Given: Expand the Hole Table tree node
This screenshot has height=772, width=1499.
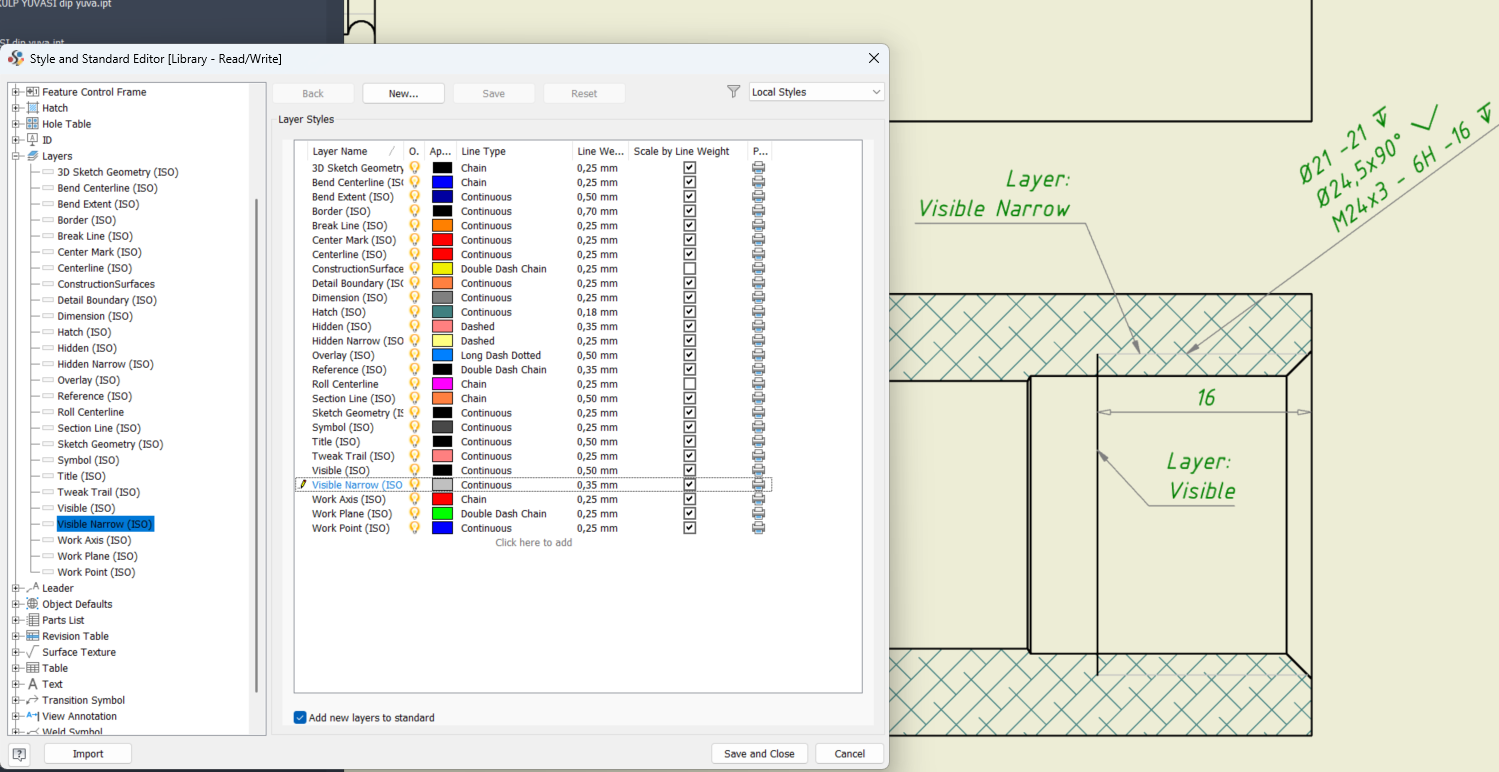Looking at the screenshot, I should point(16,124).
